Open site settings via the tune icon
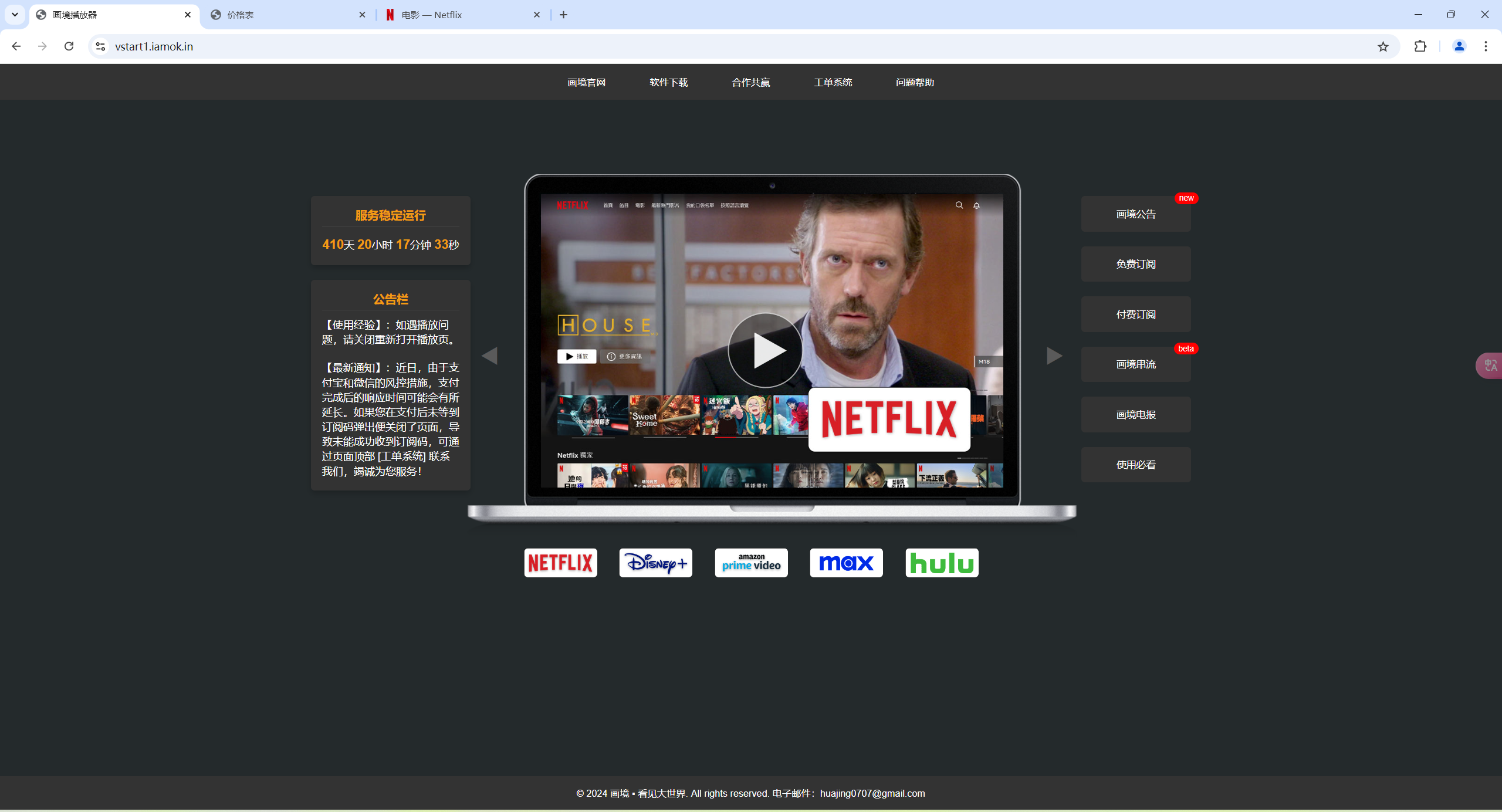The width and height of the screenshot is (1502, 812). 99,46
